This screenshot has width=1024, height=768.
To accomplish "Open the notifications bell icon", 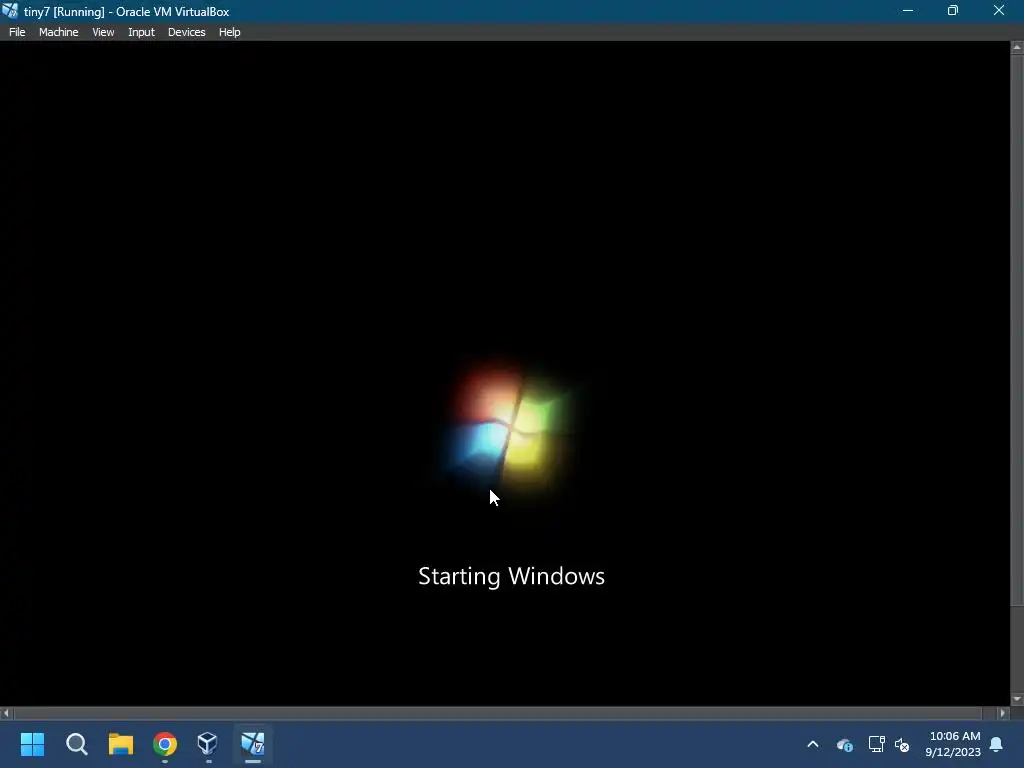I will tap(997, 744).
